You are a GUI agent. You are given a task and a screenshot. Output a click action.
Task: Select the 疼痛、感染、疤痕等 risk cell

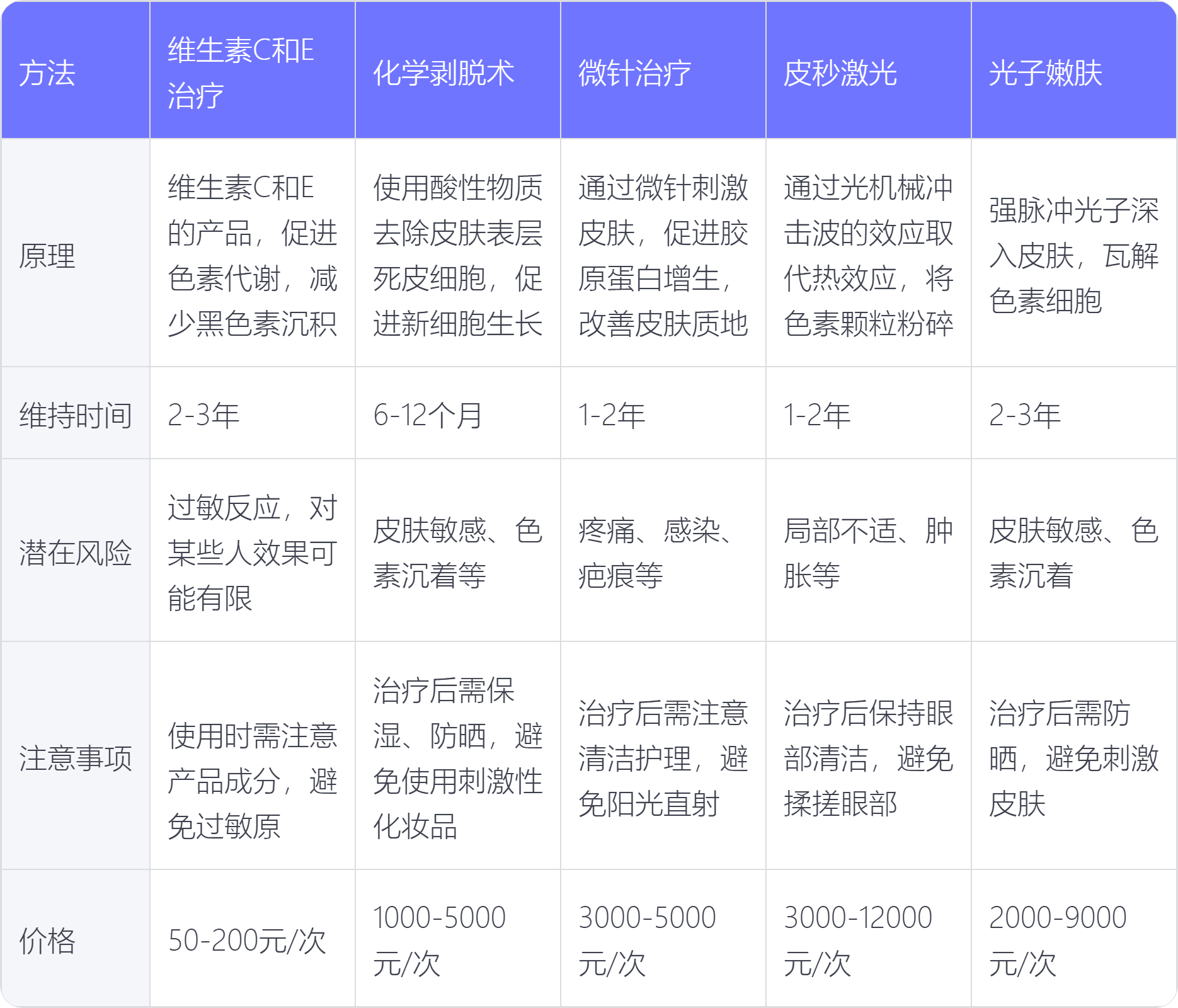pos(655,553)
